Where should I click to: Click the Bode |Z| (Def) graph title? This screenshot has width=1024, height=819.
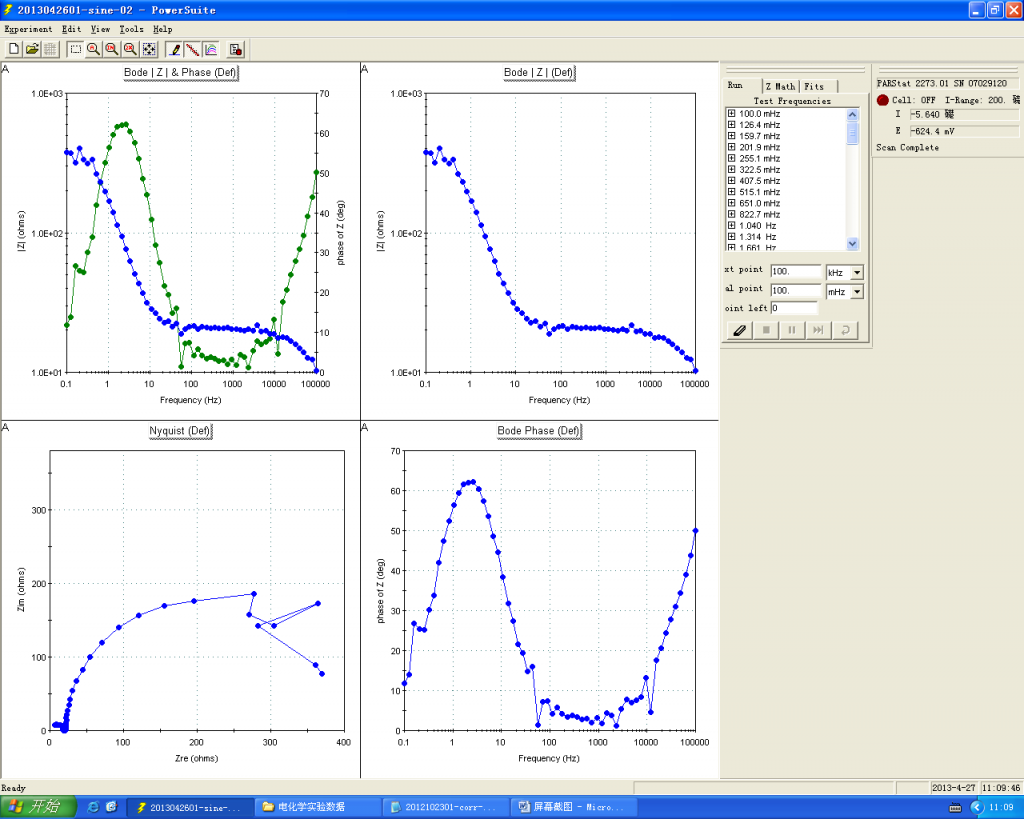tap(539, 72)
